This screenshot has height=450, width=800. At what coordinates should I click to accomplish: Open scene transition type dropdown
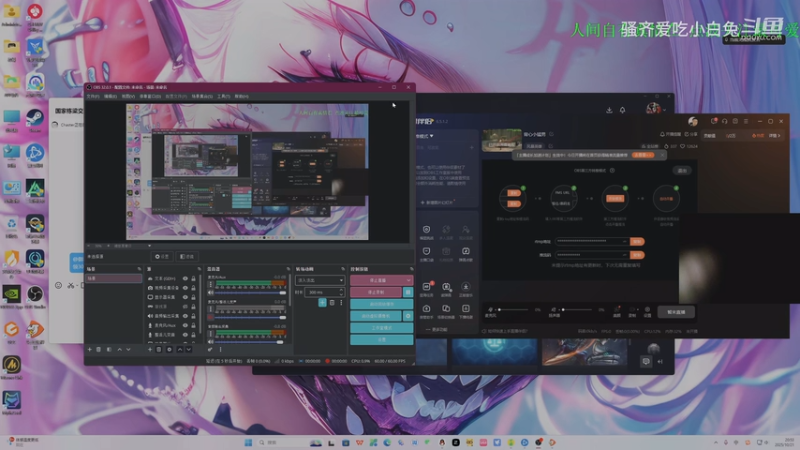tap(320, 280)
